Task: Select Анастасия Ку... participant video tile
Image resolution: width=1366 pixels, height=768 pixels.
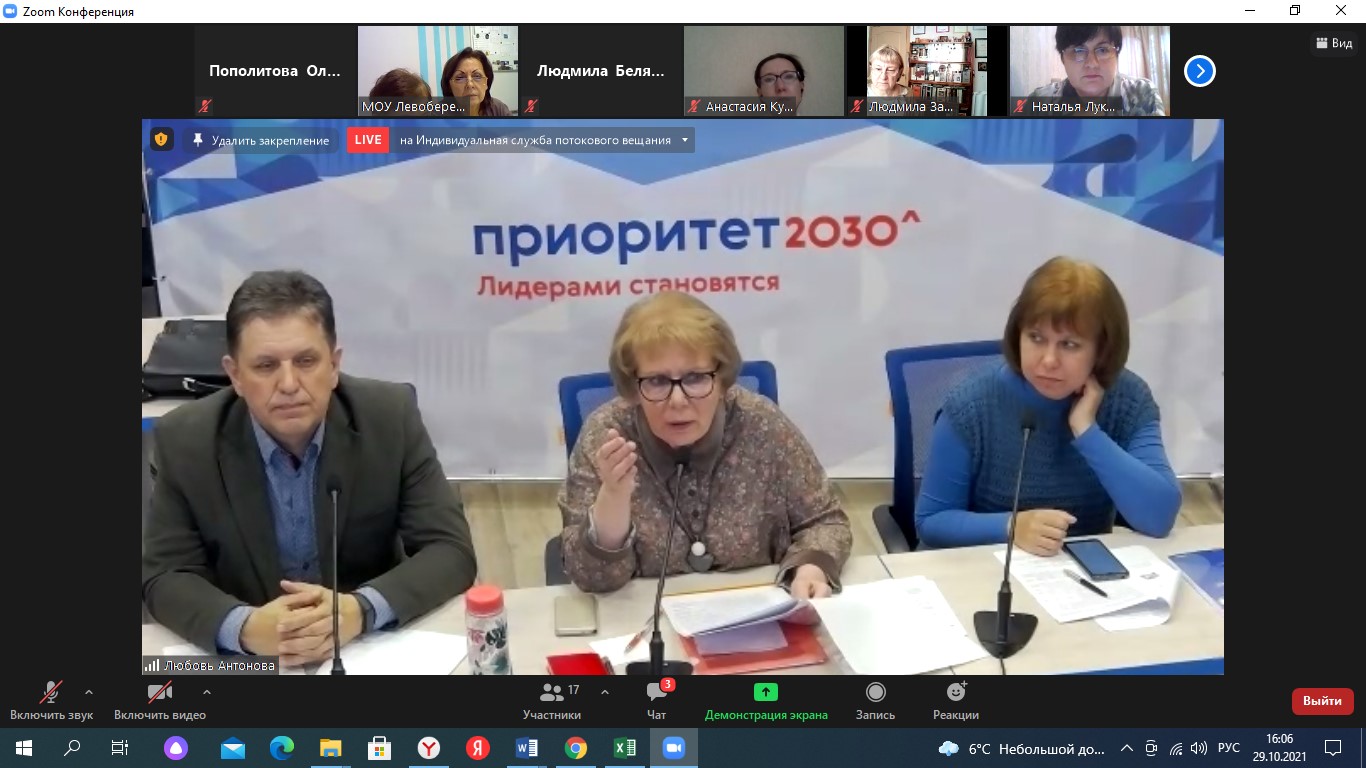Action: (764, 71)
